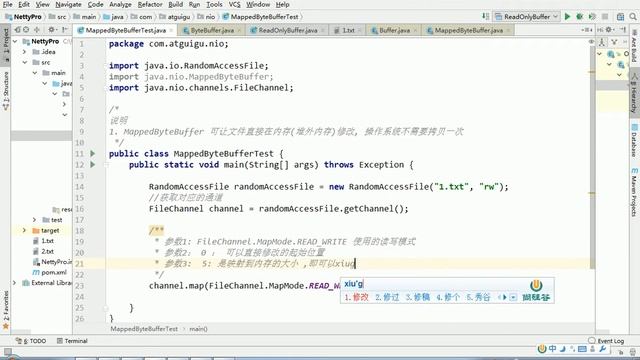Click NettyPro breadcrumb in navigation bar
The image size is (640, 360).
point(24,17)
